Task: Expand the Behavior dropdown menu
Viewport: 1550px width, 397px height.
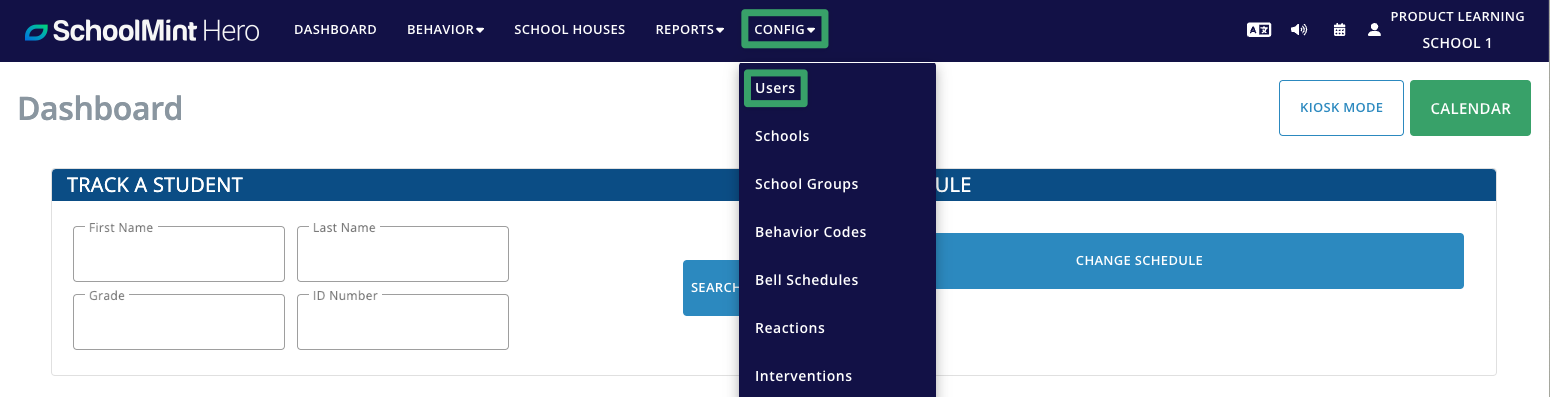Action: coord(445,30)
